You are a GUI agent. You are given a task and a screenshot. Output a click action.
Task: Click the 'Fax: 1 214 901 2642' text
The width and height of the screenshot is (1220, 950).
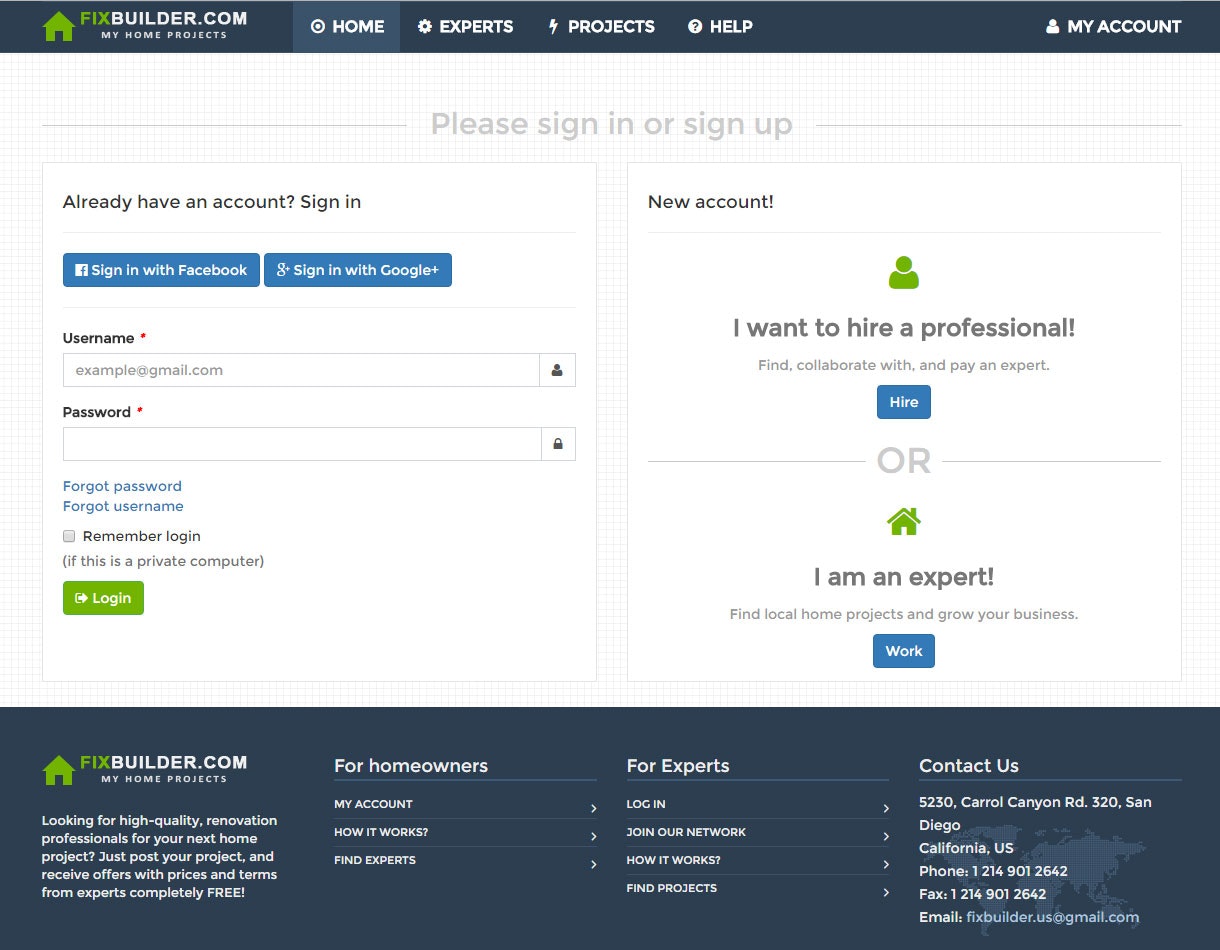coord(983,894)
